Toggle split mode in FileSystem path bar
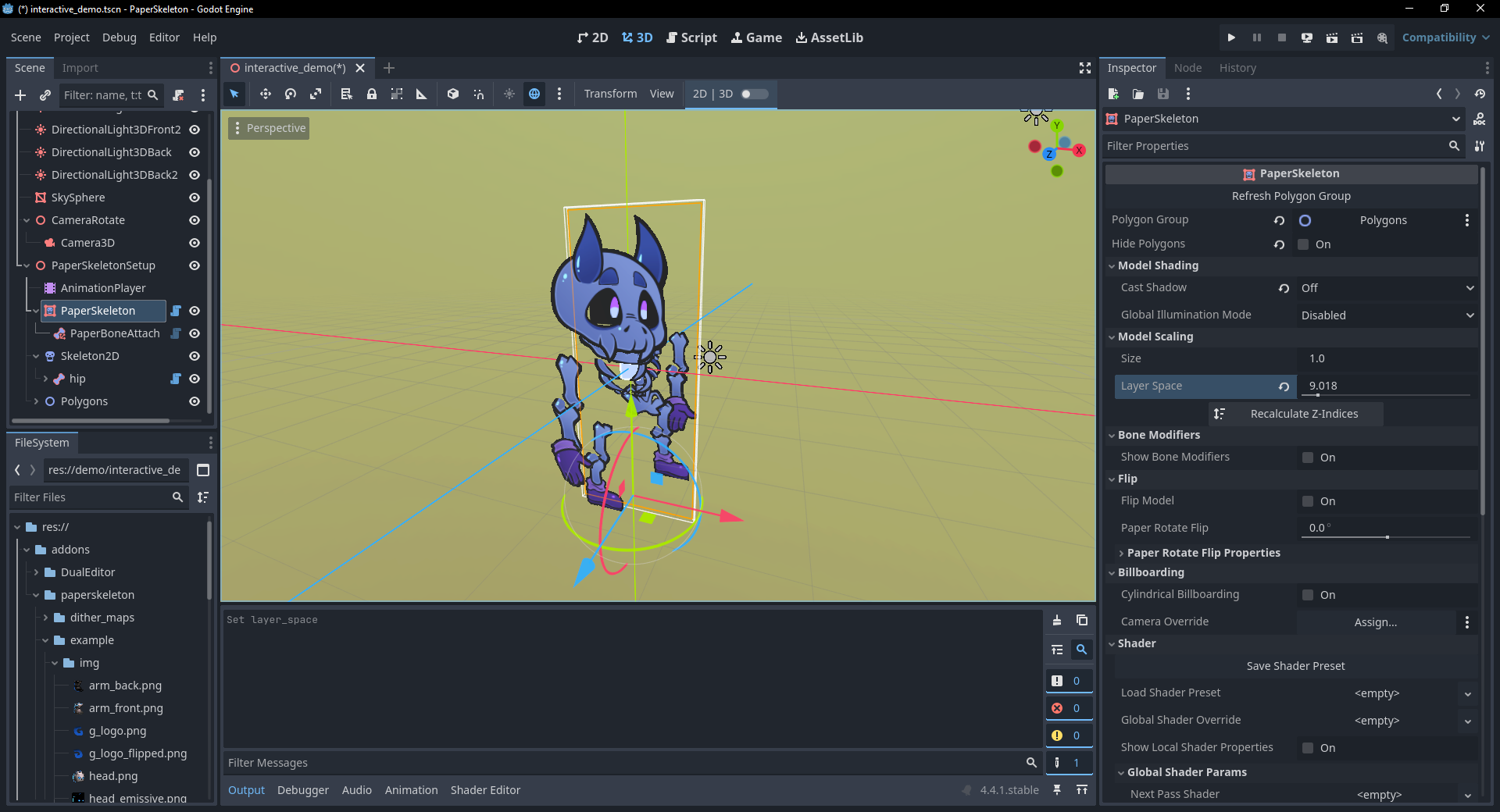 pos(203,470)
